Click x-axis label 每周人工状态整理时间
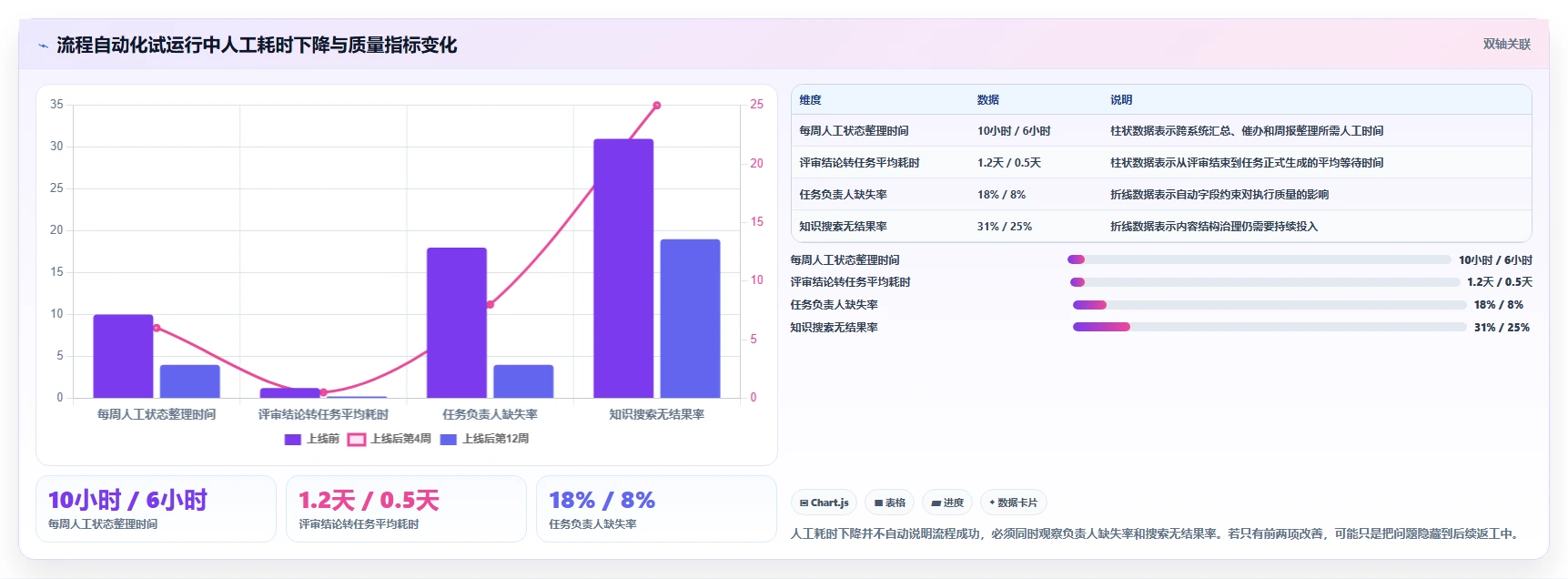 [x=157, y=414]
